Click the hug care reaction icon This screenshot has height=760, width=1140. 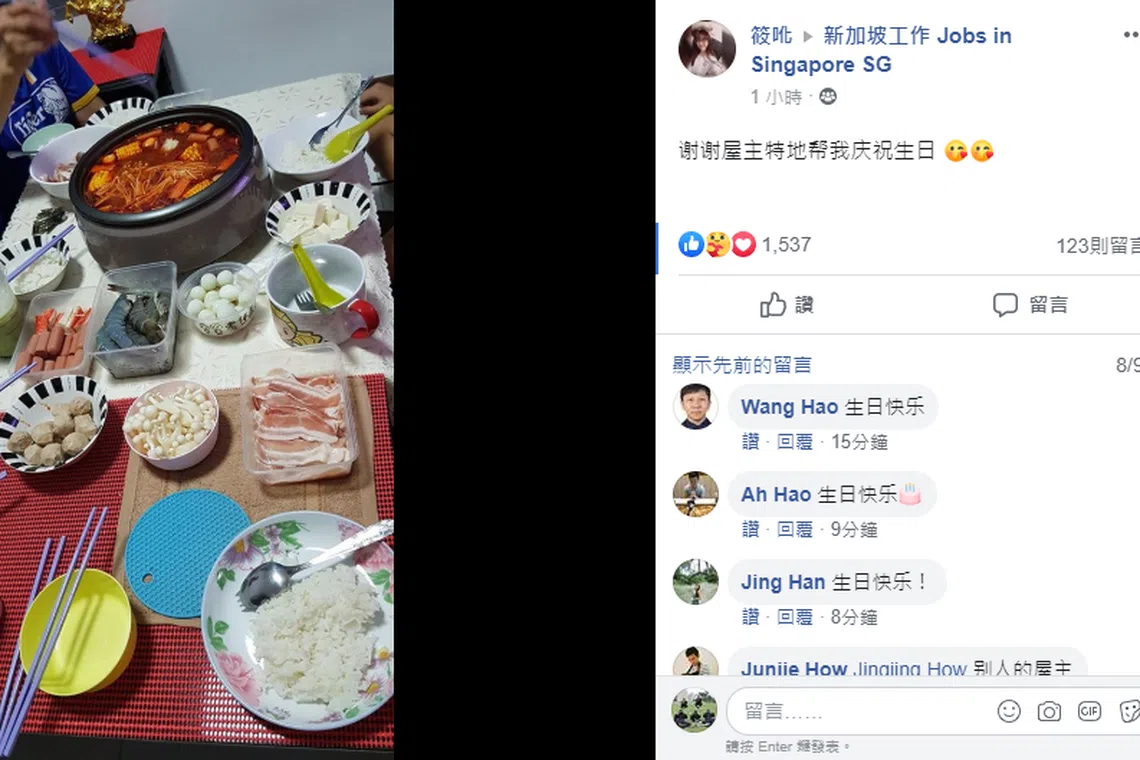pos(717,244)
